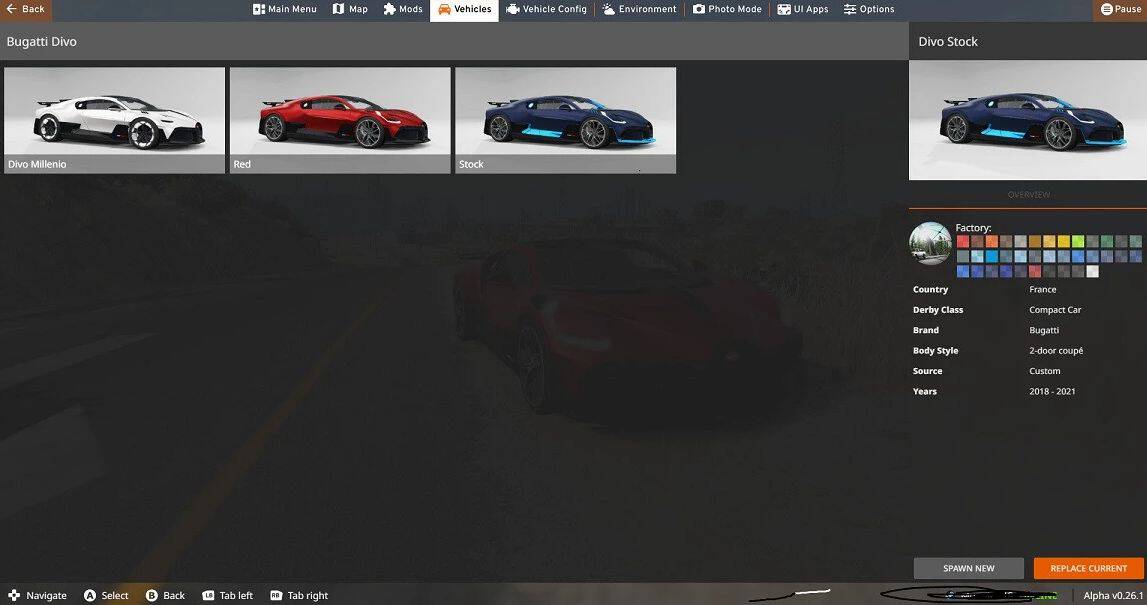Image resolution: width=1147 pixels, height=605 pixels.
Task: Pick the white factory color swatch
Action: (1092, 271)
